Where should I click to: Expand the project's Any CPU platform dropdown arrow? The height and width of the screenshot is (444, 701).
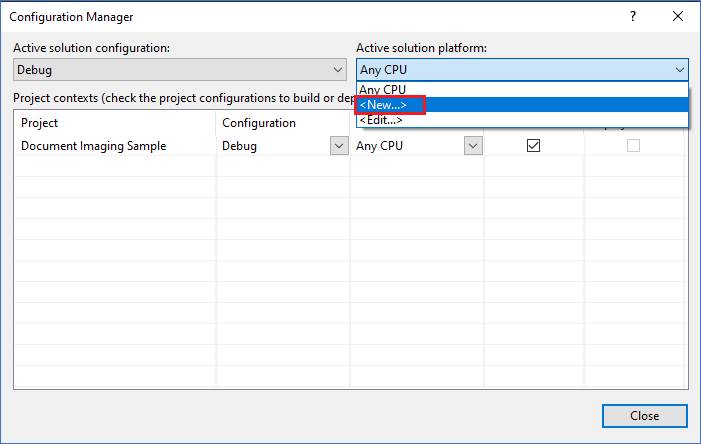click(x=473, y=146)
